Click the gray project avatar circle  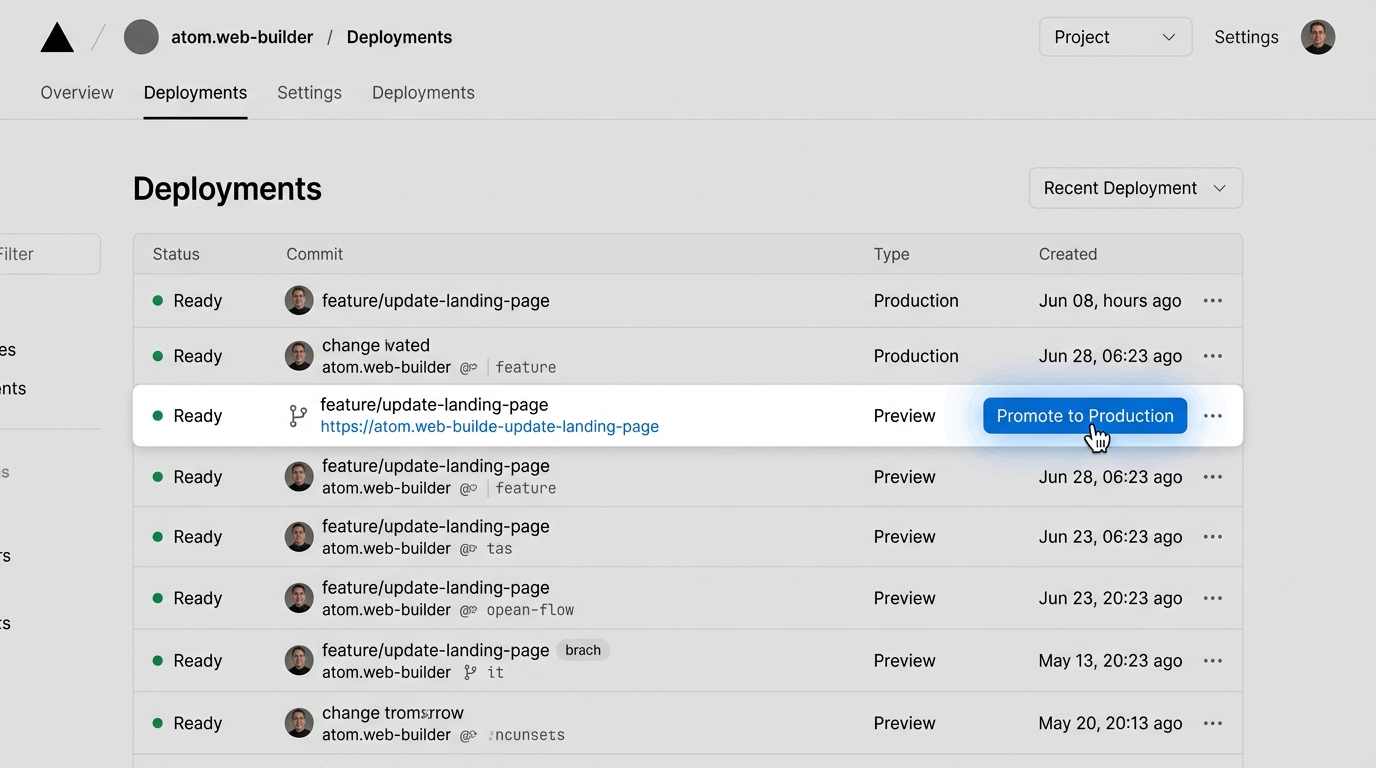pos(141,37)
